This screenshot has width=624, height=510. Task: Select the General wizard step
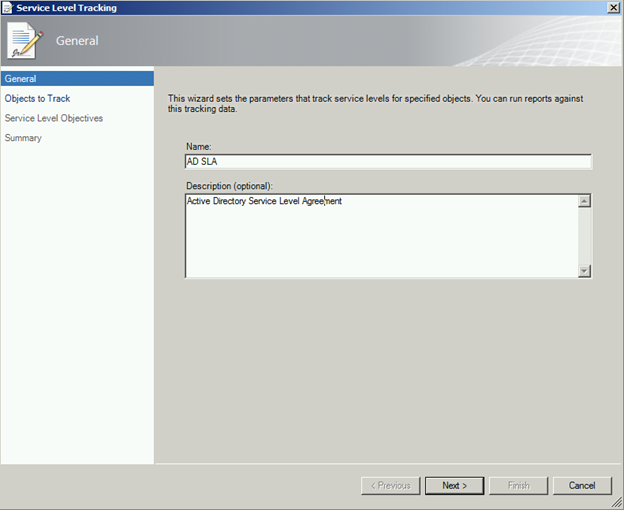coord(77,79)
